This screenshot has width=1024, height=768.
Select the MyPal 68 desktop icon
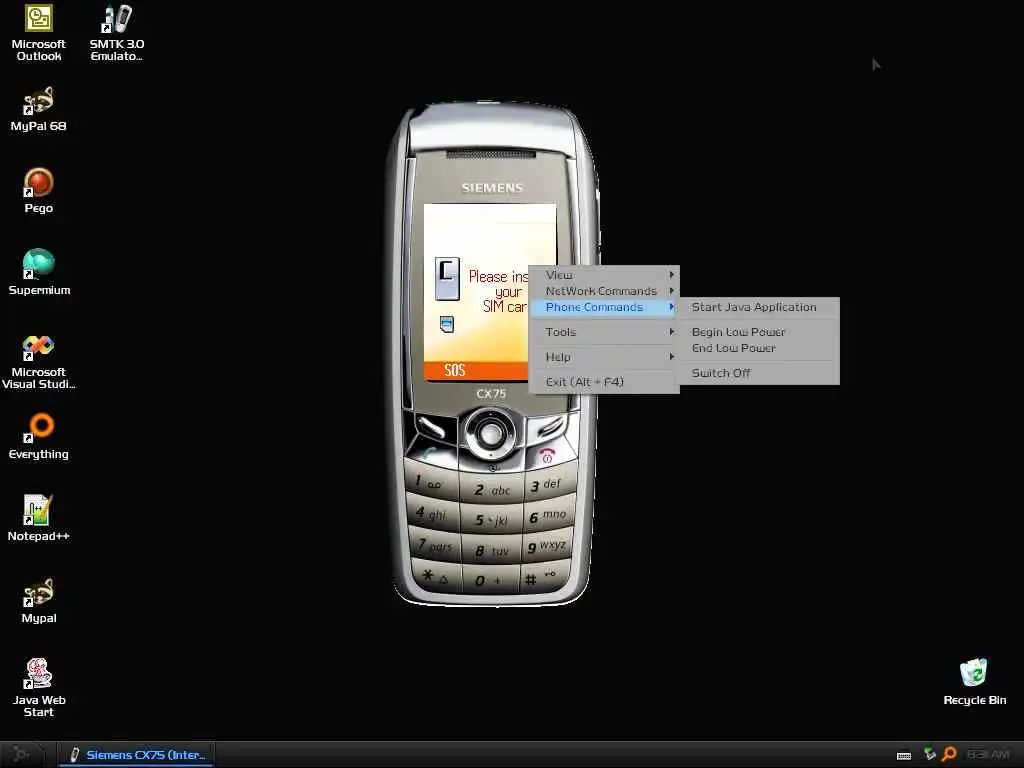39,110
